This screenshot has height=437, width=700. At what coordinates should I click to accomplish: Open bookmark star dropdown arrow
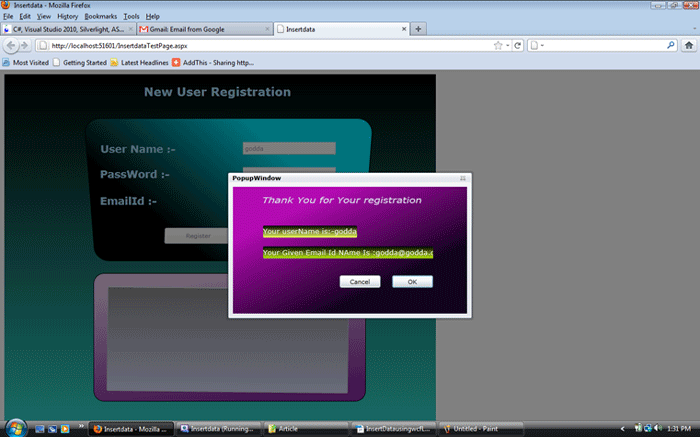point(508,46)
